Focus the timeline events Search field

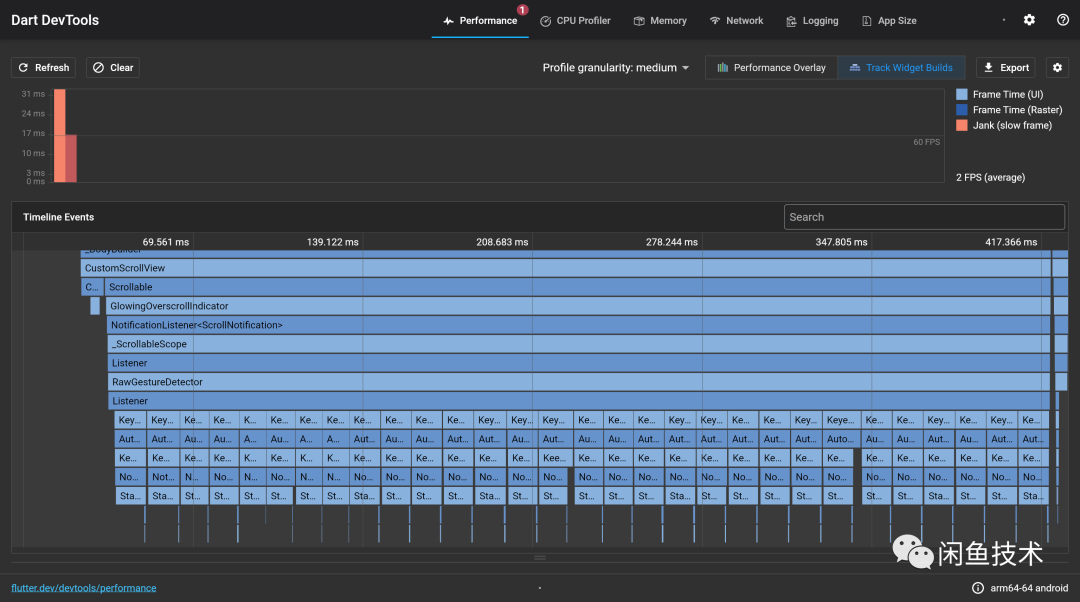[x=924, y=217]
